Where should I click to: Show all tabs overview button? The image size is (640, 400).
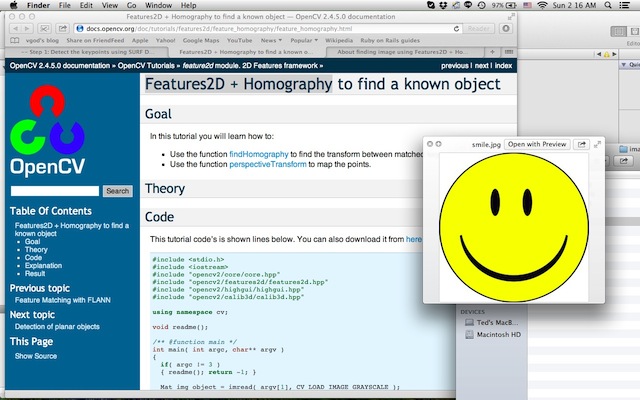[x=509, y=52]
